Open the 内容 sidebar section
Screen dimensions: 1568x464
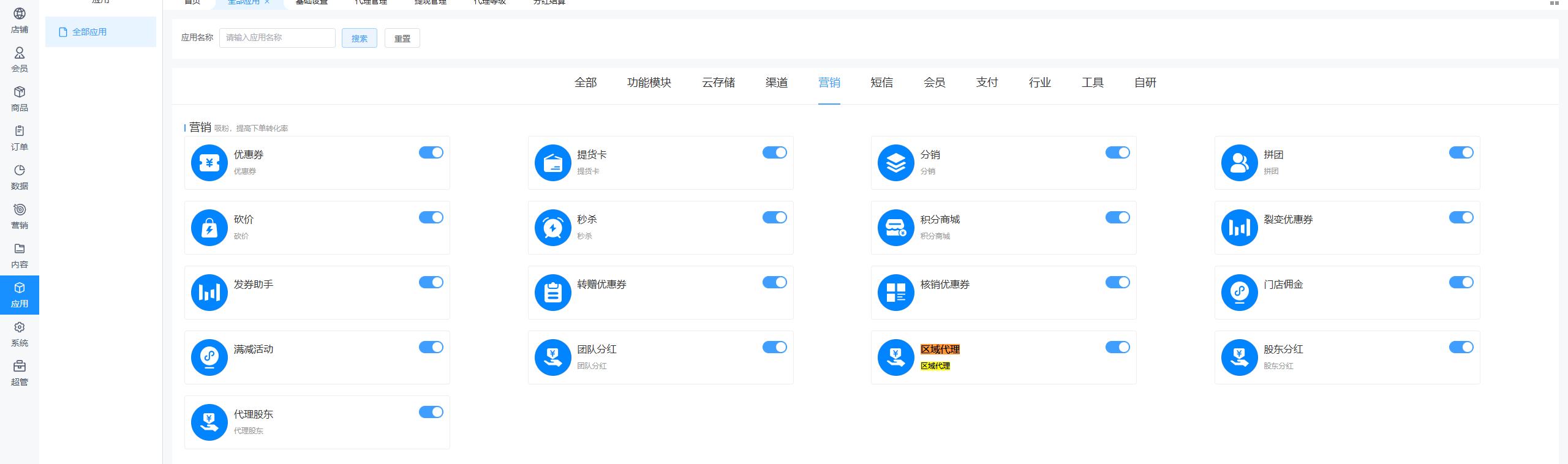pos(20,256)
